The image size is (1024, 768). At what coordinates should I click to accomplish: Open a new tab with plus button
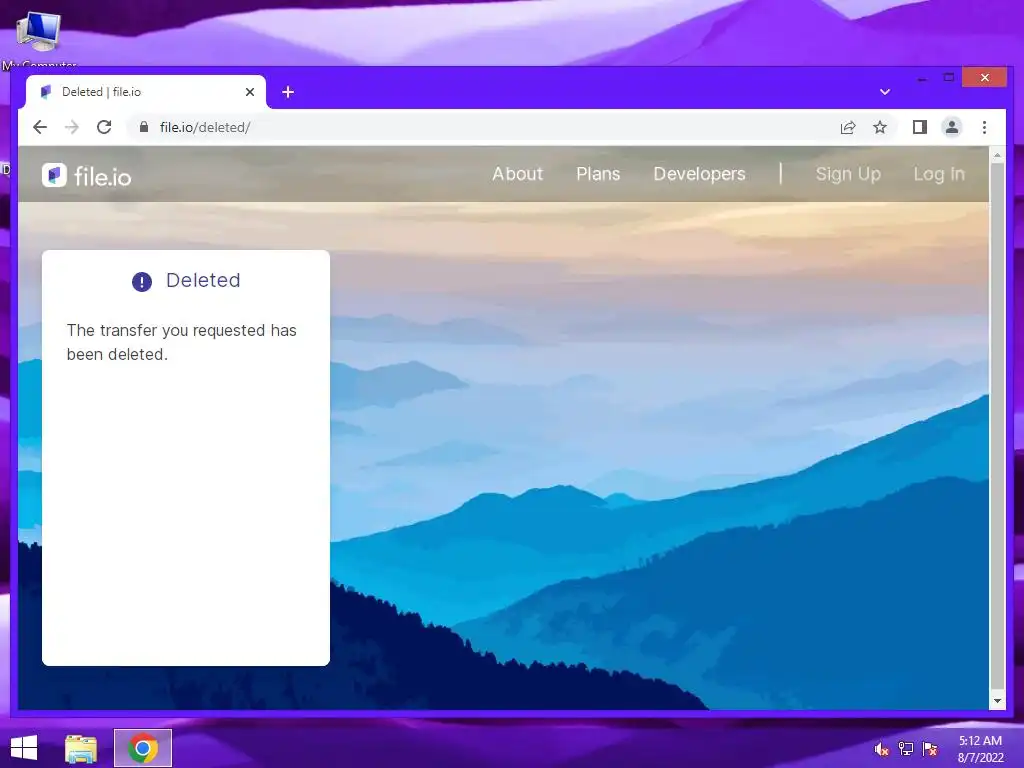tap(288, 92)
